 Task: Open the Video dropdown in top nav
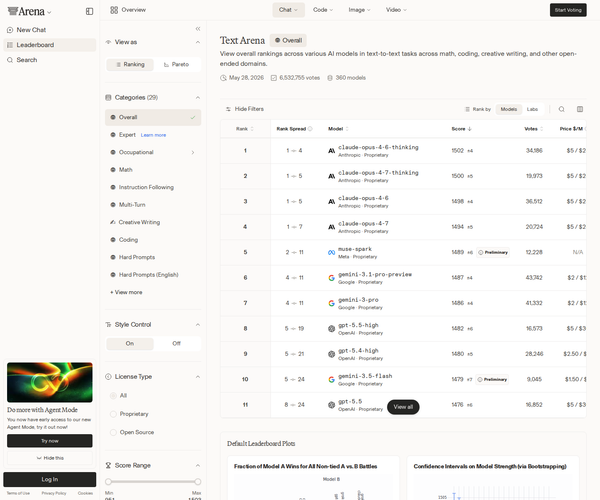(396, 10)
